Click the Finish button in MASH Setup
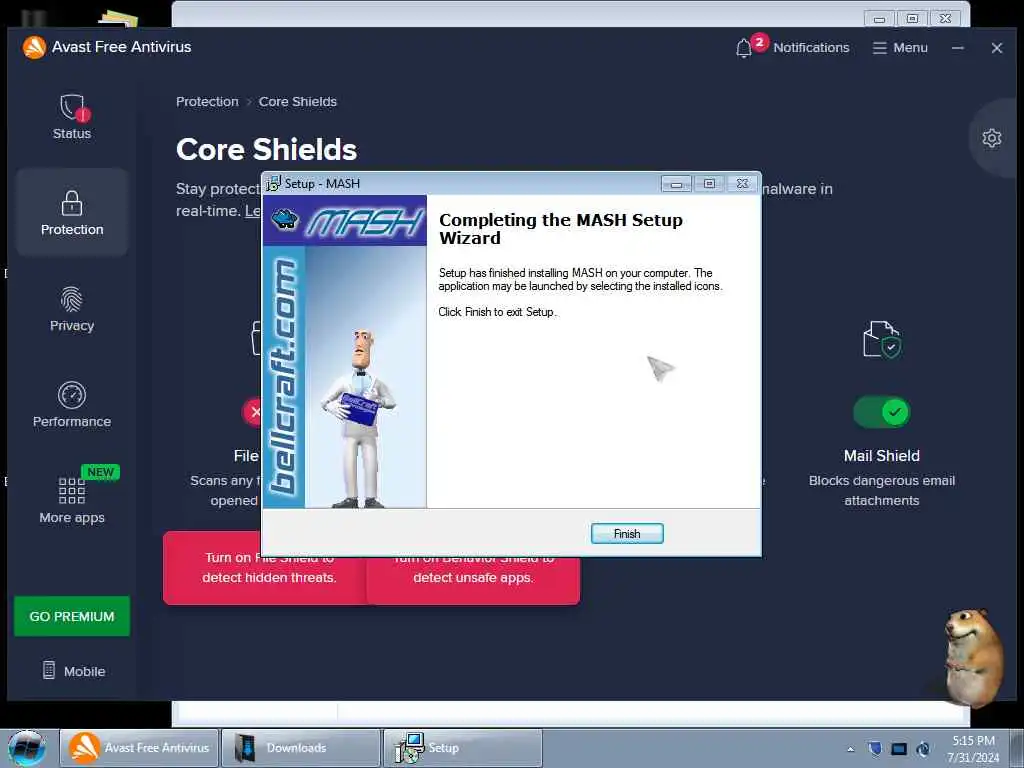Viewport: 1024px width, 768px height. point(627,534)
